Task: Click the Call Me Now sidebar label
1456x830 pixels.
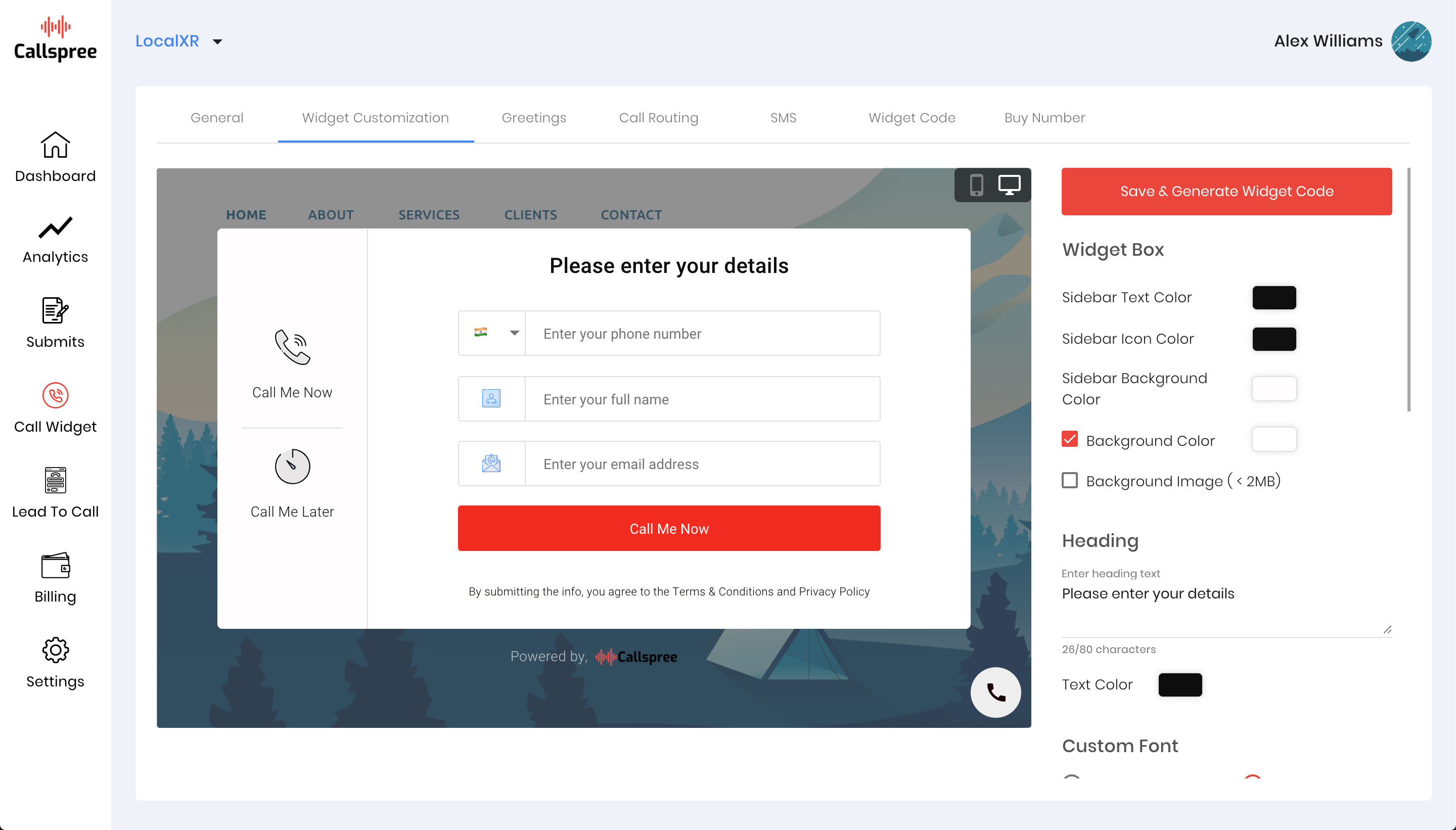Action: tap(292, 392)
